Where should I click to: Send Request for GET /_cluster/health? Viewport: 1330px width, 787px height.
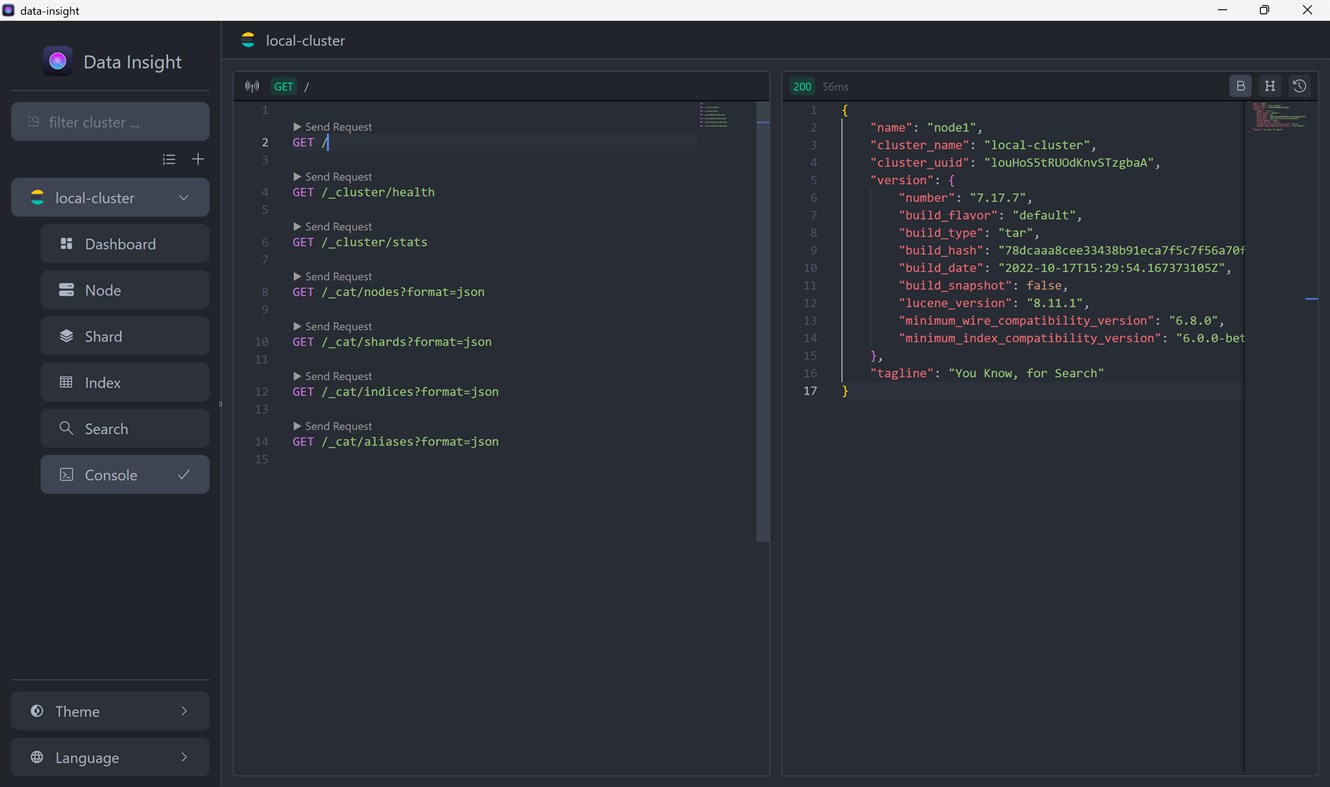[x=332, y=177]
